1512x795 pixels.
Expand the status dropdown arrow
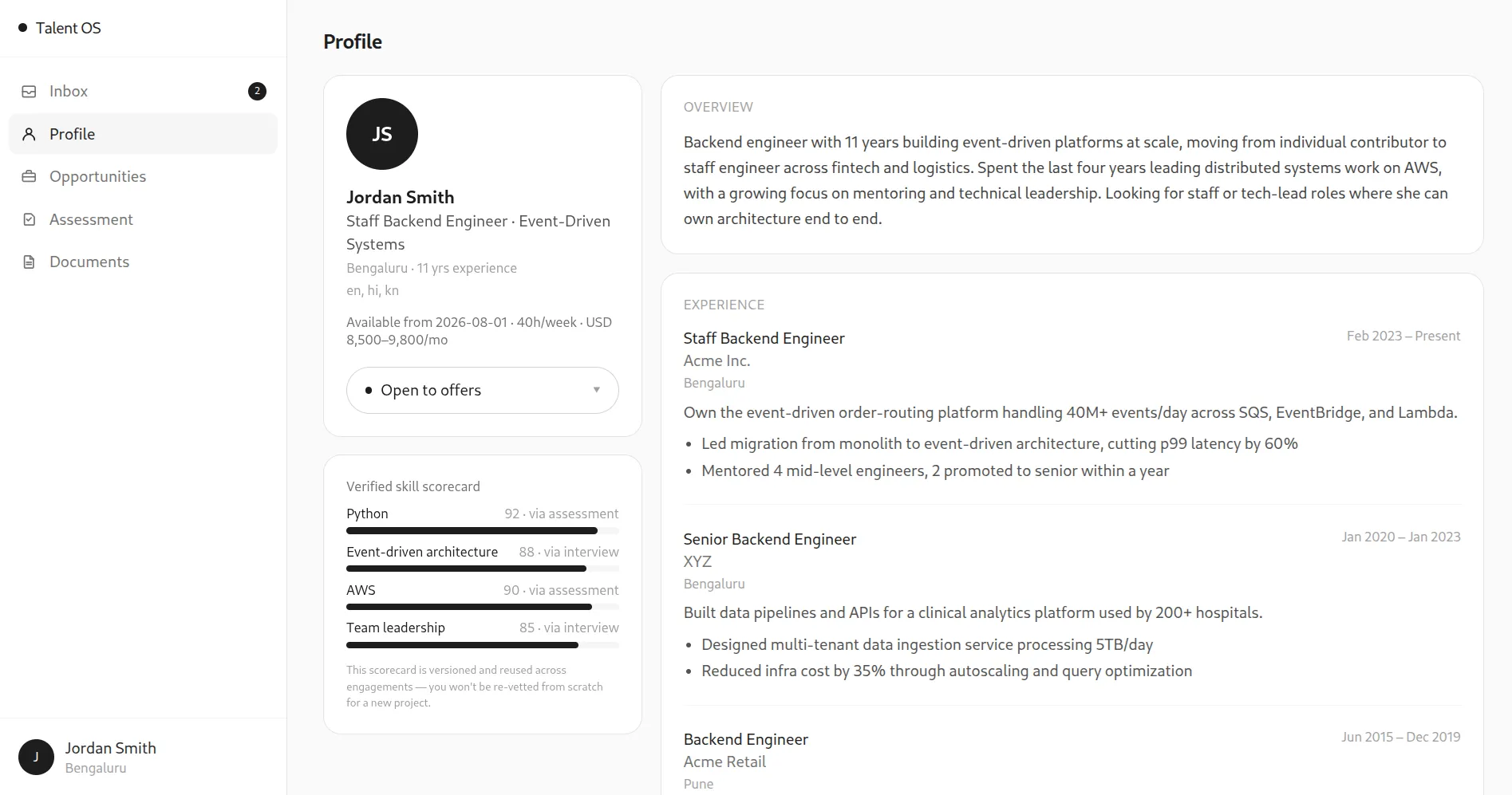click(596, 390)
